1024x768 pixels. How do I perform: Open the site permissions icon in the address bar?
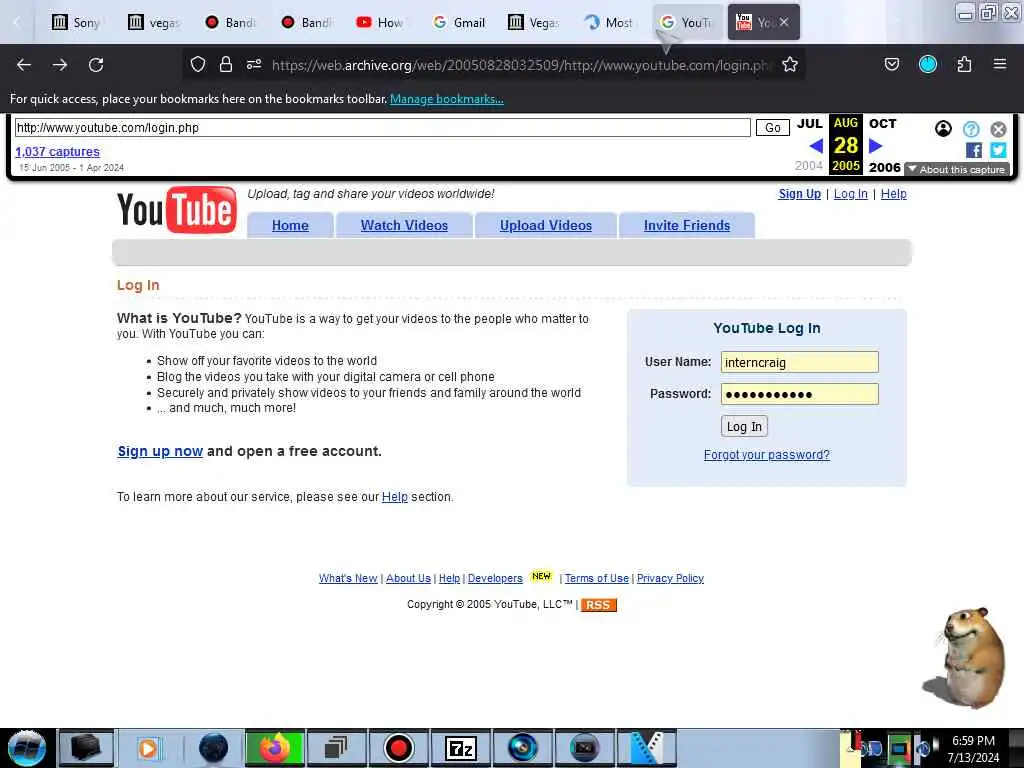coord(254,64)
